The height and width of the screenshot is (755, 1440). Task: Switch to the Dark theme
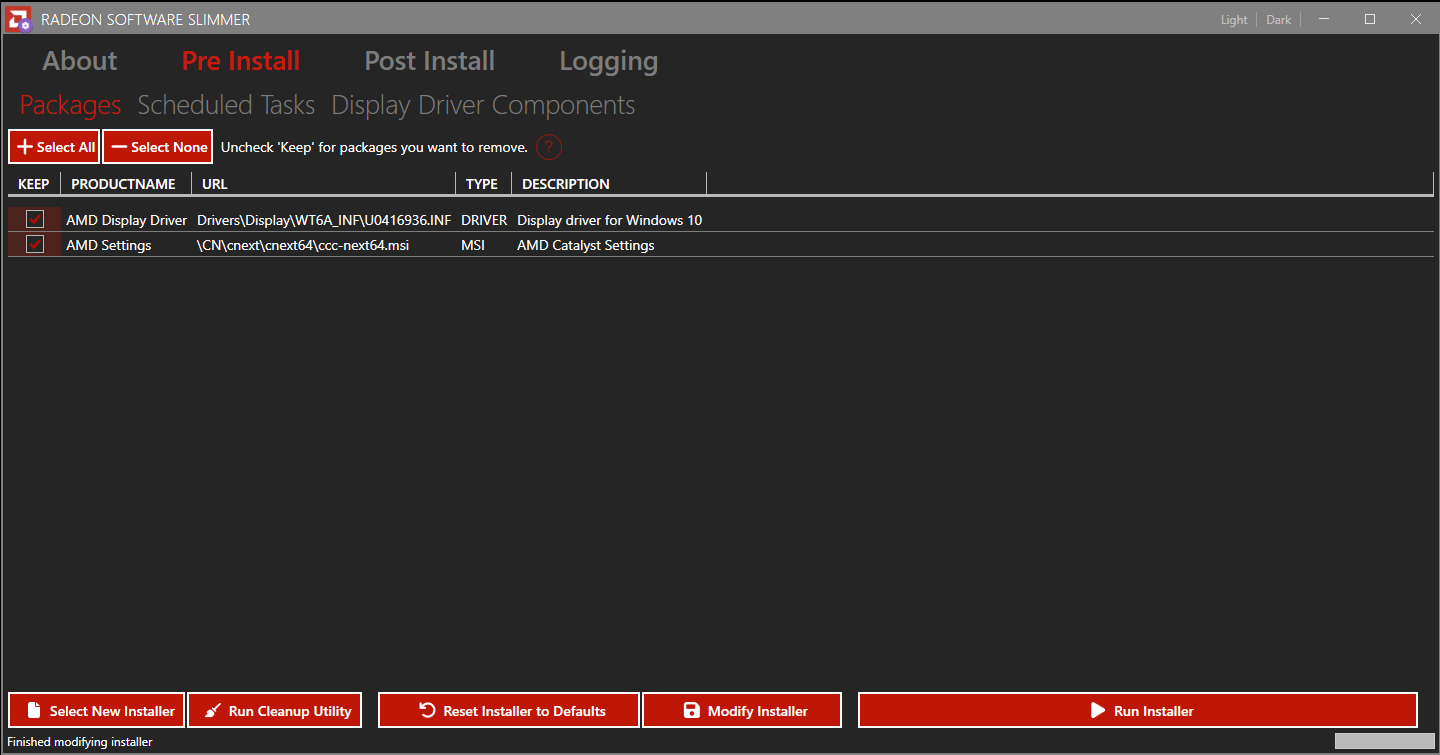pyautogui.click(x=1279, y=20)
